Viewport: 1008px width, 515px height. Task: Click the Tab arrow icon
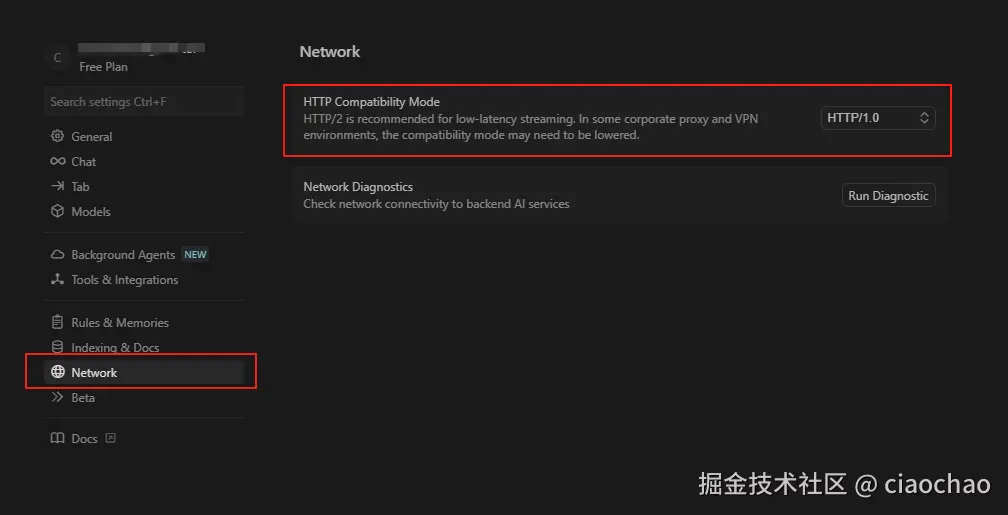coord(57,186)
